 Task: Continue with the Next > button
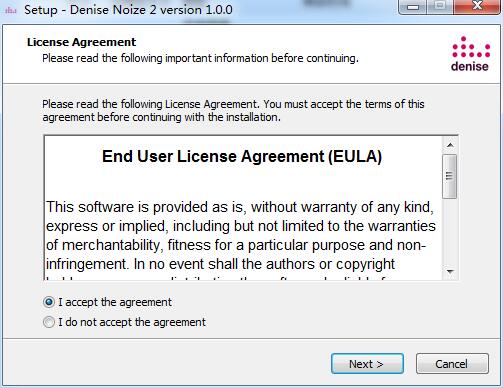(367, 364)
